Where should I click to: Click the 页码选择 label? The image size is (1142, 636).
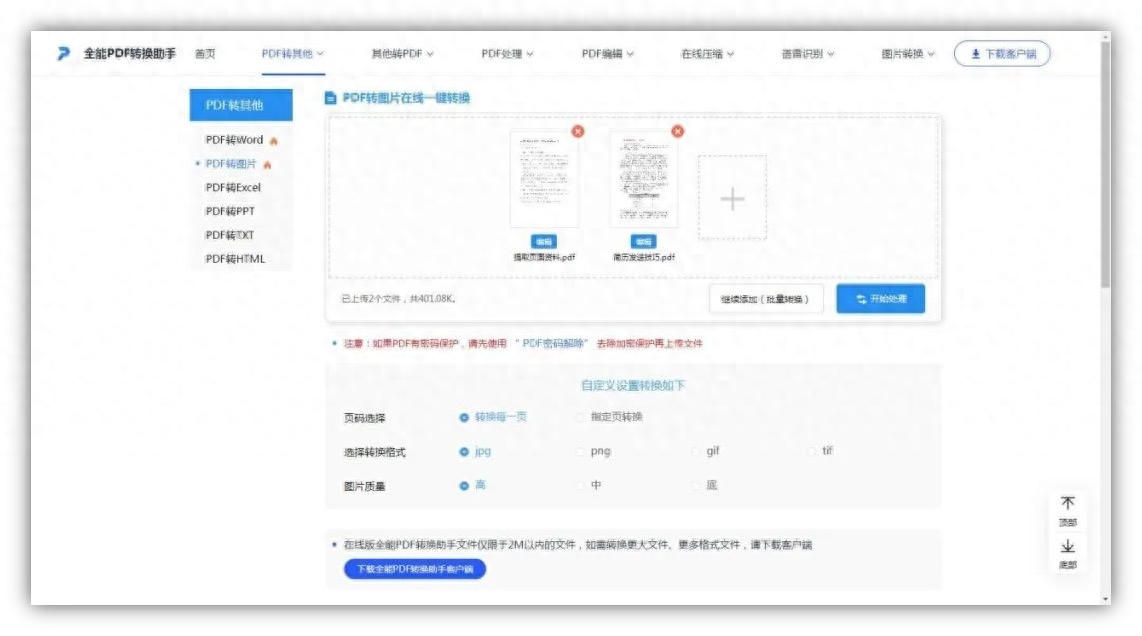(364, 418)
